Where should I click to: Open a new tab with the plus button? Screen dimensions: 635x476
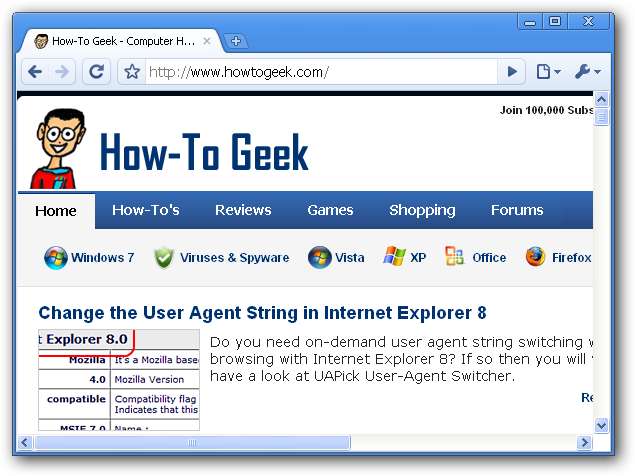point(236,41)
